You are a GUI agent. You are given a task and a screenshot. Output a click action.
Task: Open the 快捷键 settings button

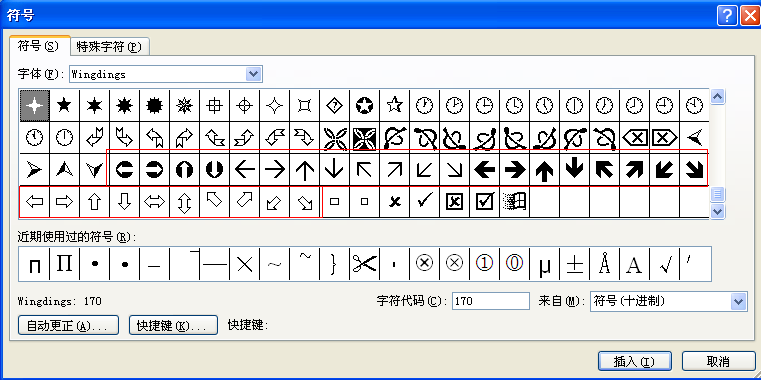(173, 325)
